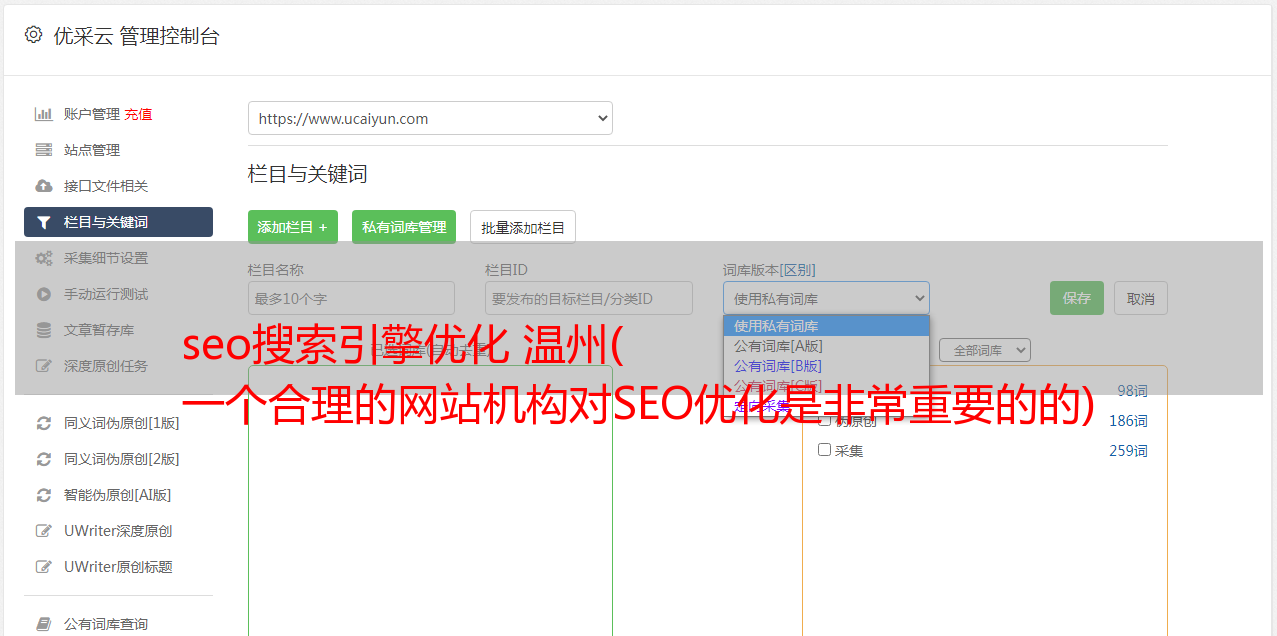1277x636 pixels.
Task: Choose 公有词库[A版] option
Action: 826,345
